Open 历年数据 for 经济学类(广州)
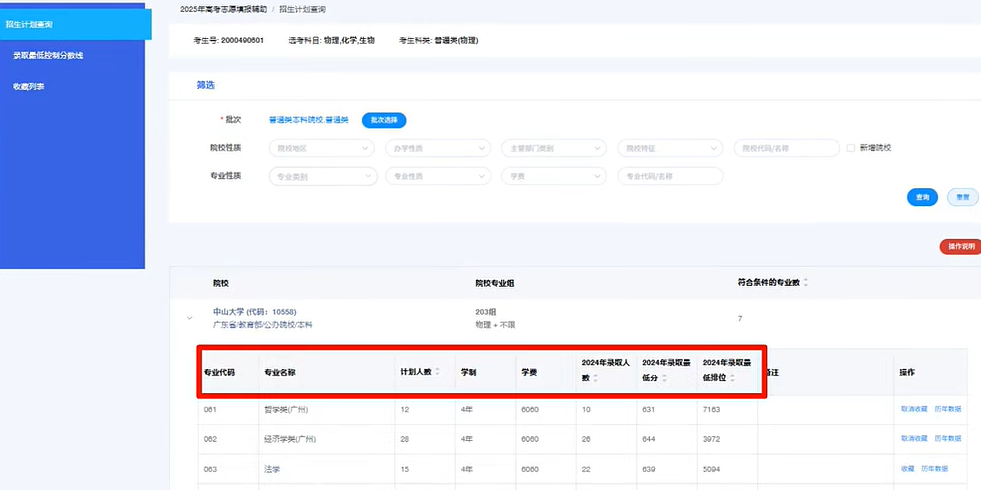Image resolution: width=981 pixels, height=490 pixels. pyautogui.click(x=948, y=439)
